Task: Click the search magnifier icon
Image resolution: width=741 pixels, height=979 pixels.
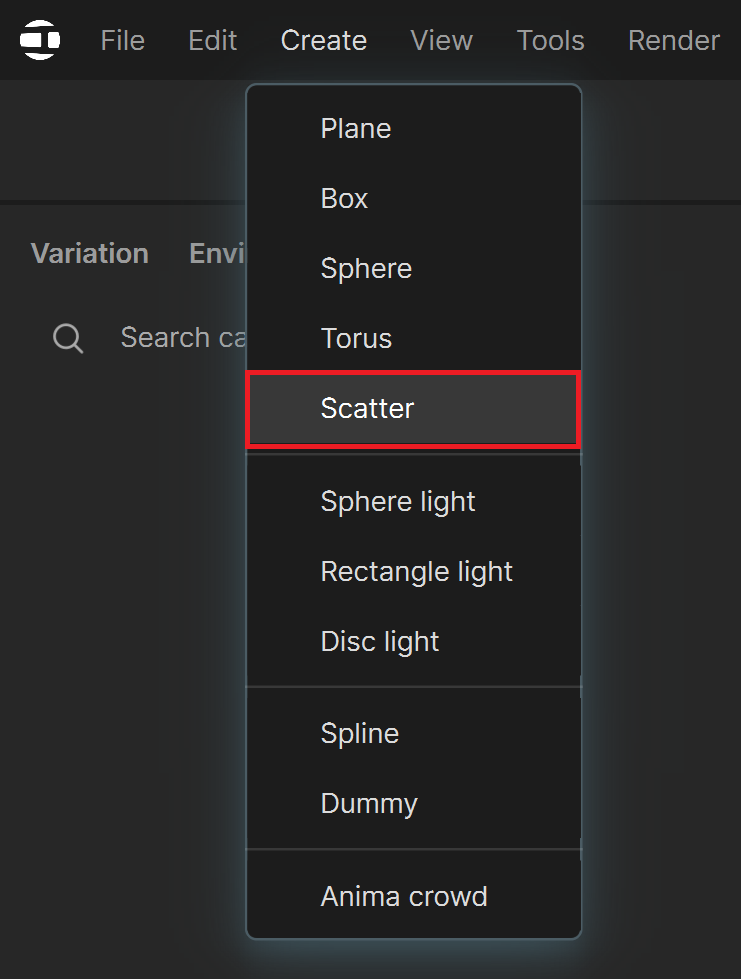Action: [x=68, y=338]
